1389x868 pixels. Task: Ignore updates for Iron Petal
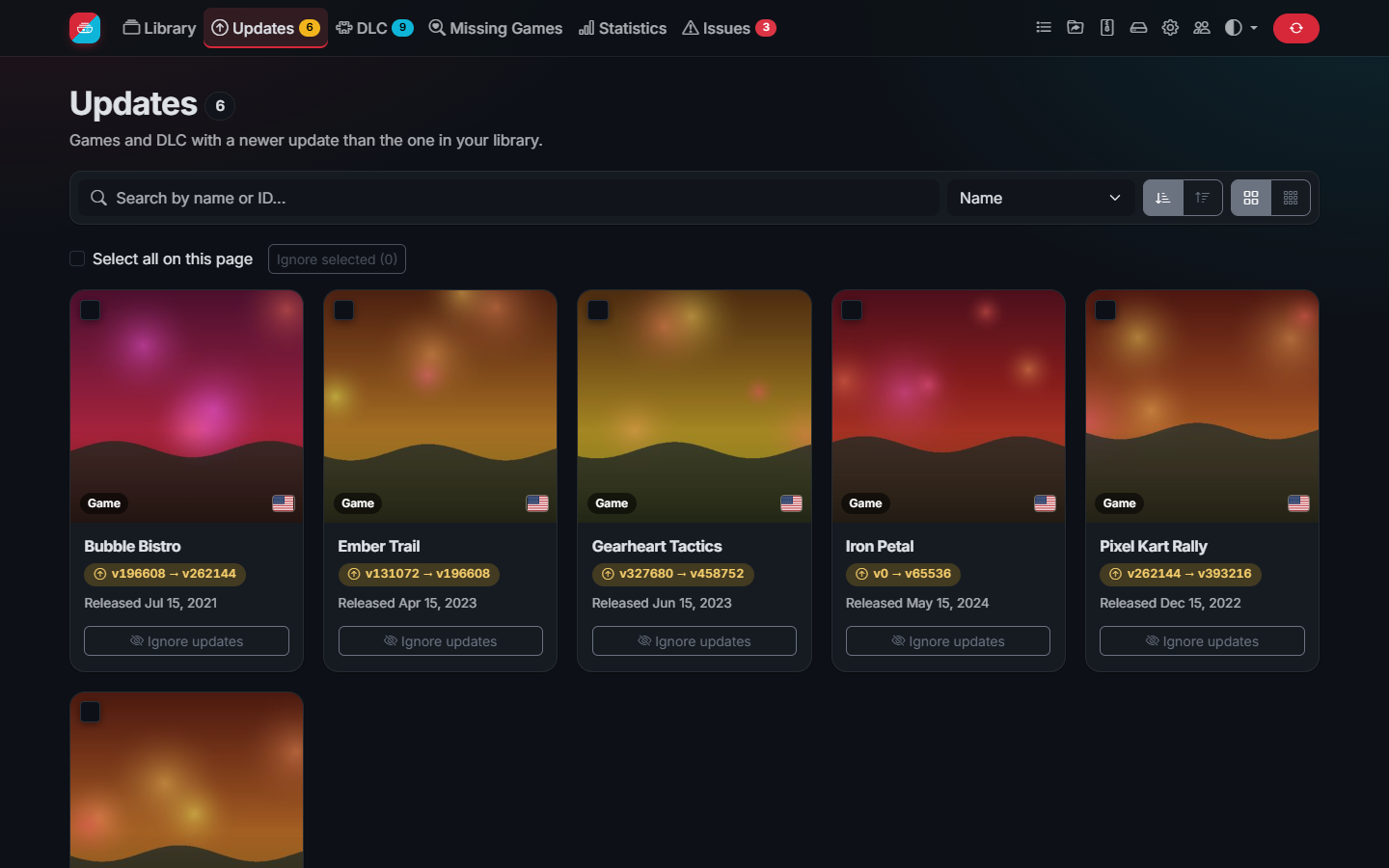click(x=948, y=641)
